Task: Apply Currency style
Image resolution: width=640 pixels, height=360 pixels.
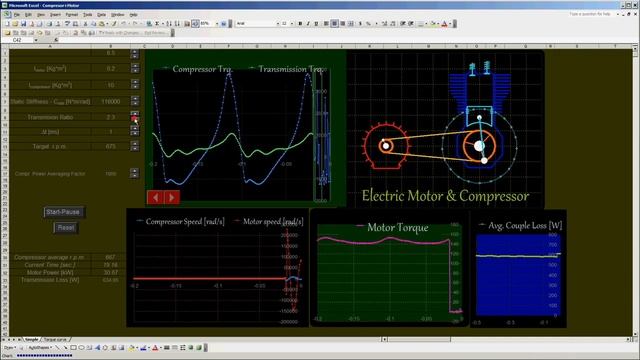Action: click(x=360, y=24)
